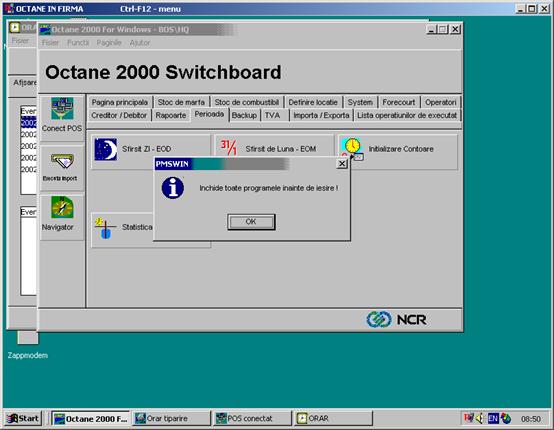554x430 pixels.
Task: Click the Octane 2000 Switchboard heading
Action: (x=163, y=72)
